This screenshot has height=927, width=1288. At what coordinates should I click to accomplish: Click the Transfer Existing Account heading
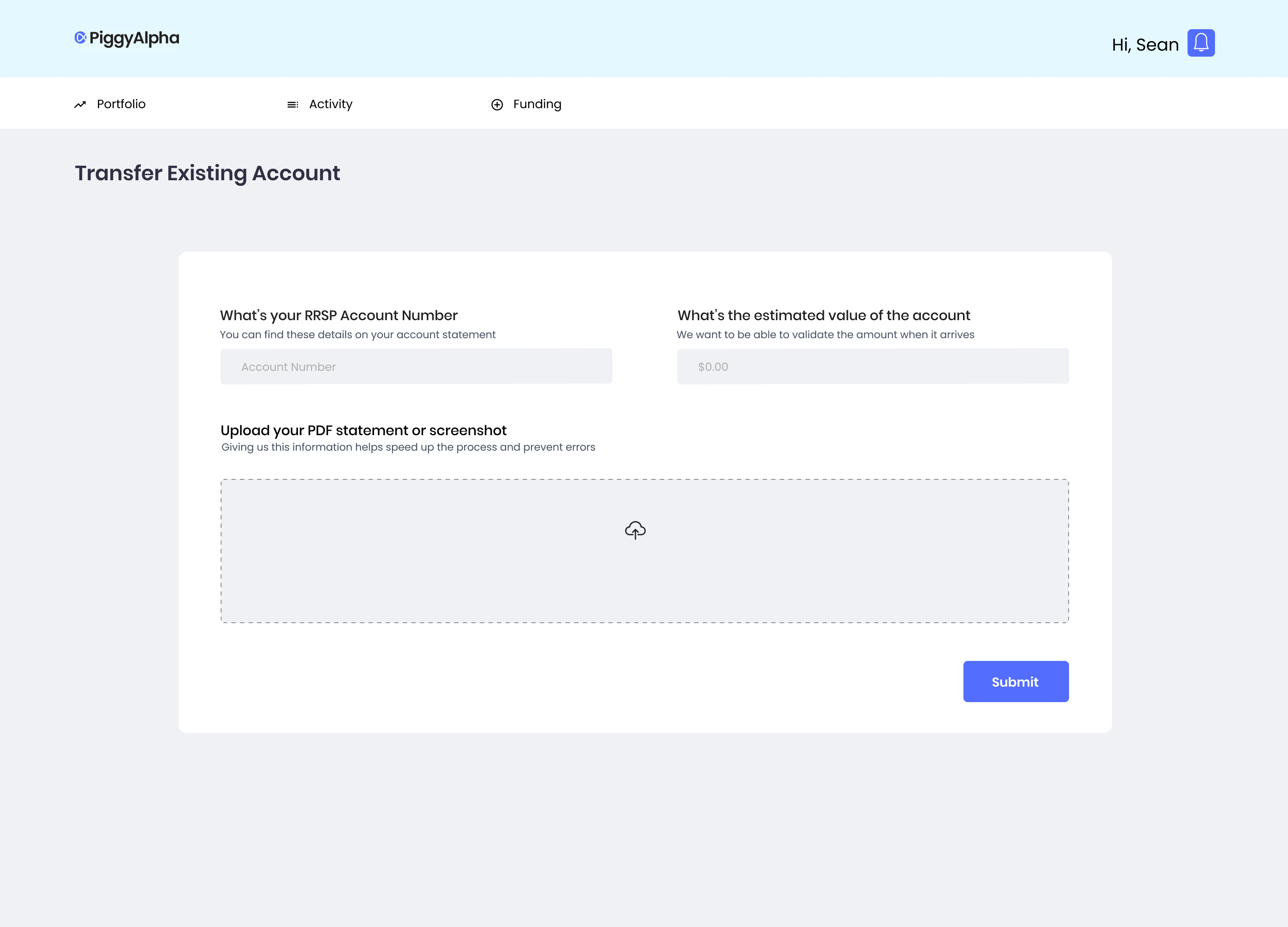[207, 173]
